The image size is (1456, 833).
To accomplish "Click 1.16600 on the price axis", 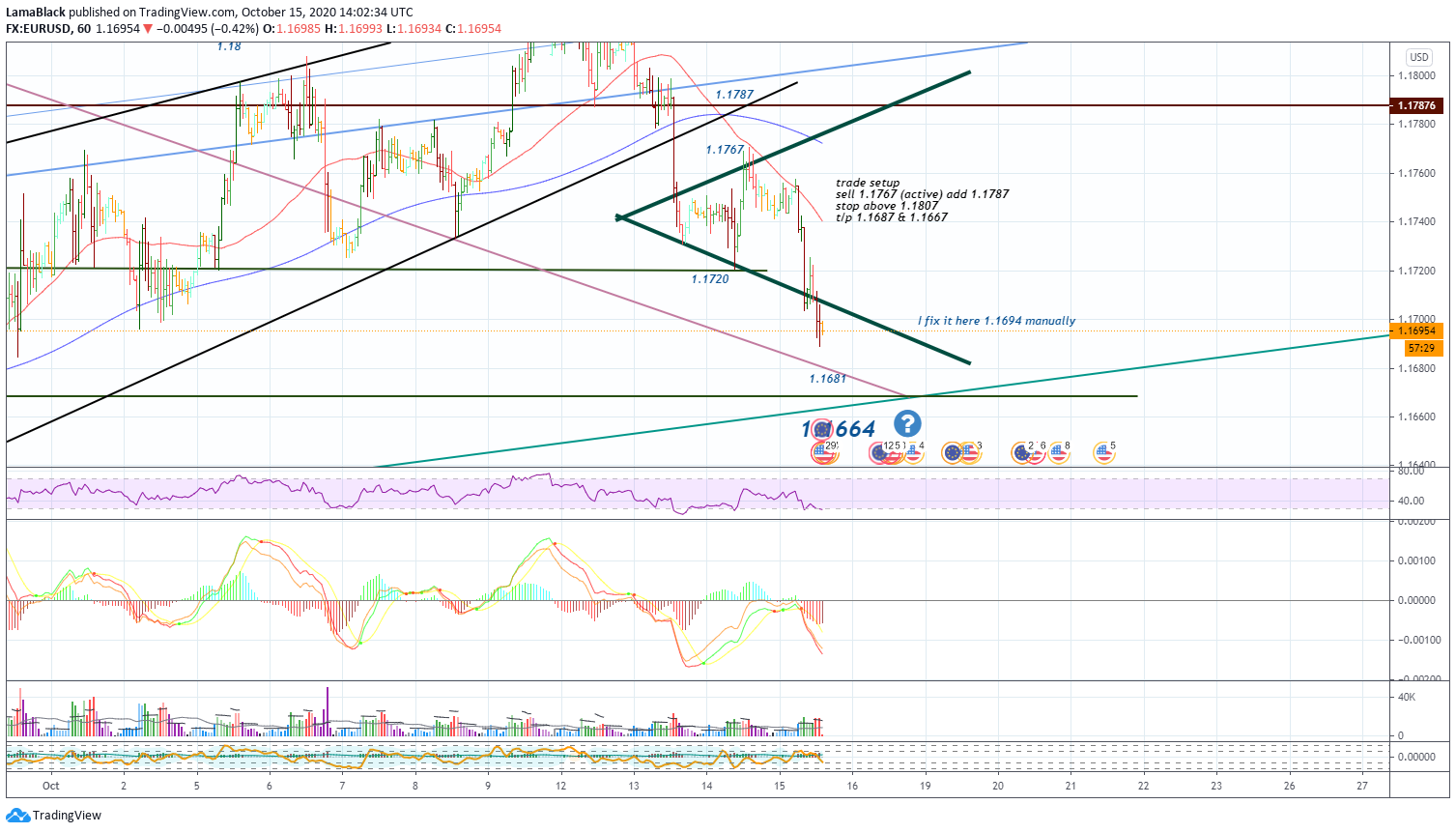I will (1415, 416).
